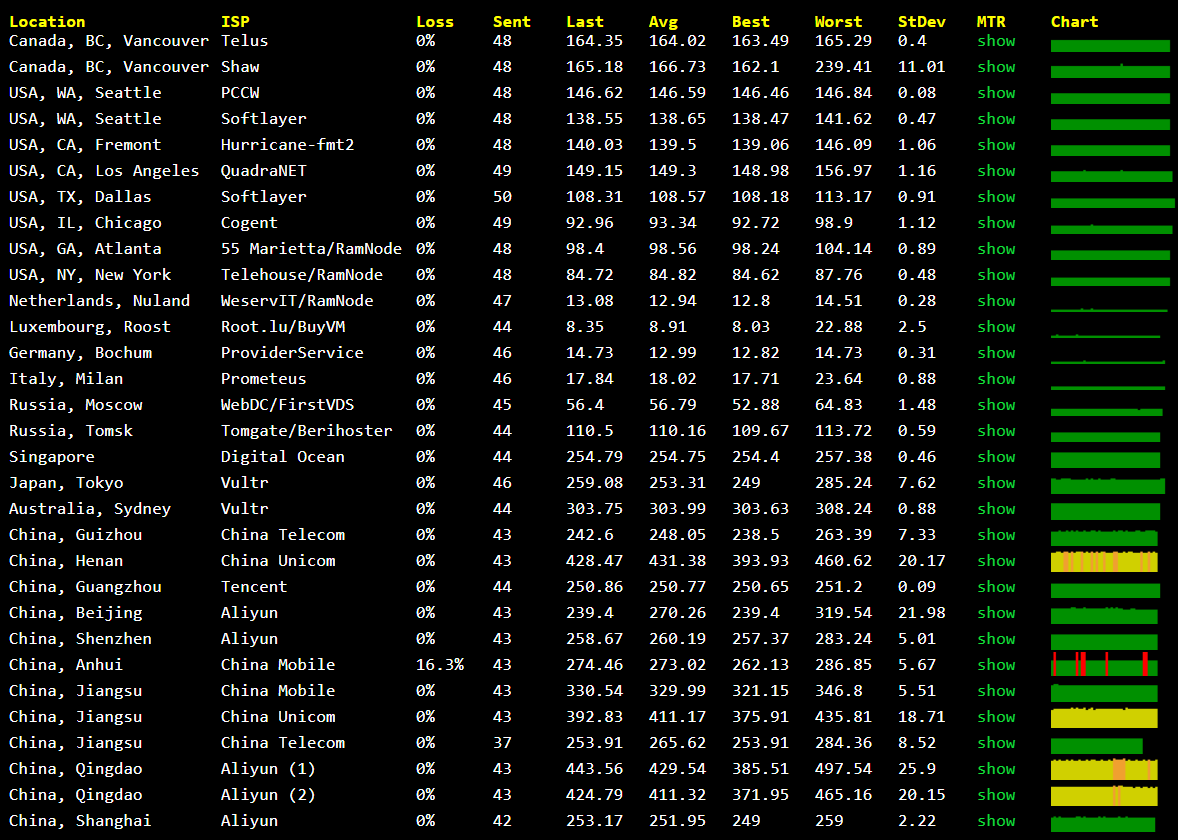
Task: Show MTR for China Telecom Jiangsu
Action: point(996,743)
